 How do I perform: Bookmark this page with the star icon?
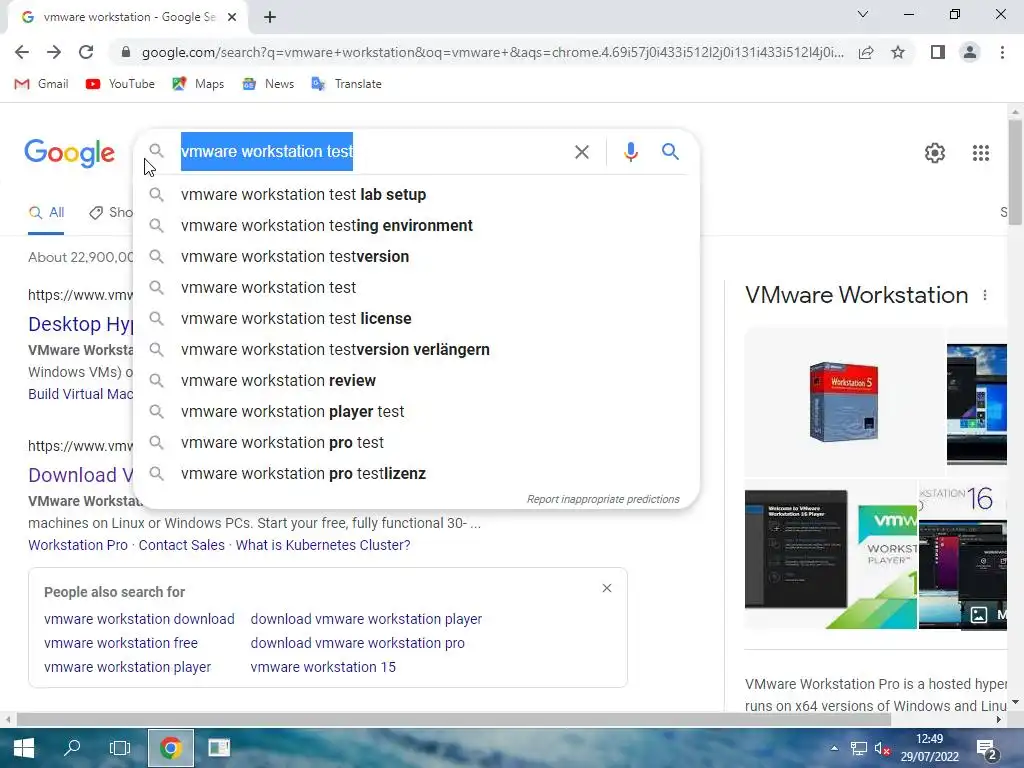tap(898, 52)
